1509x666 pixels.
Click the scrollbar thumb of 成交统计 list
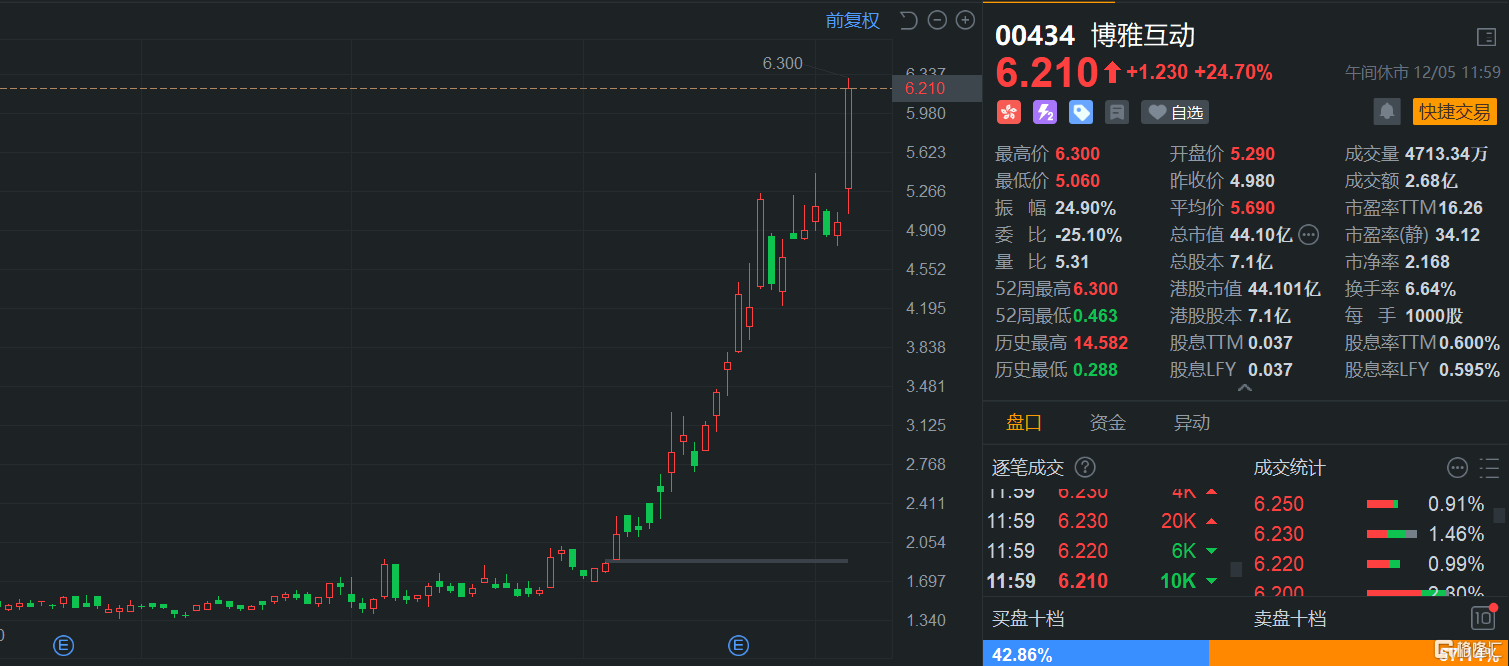tap(1498, 515)
